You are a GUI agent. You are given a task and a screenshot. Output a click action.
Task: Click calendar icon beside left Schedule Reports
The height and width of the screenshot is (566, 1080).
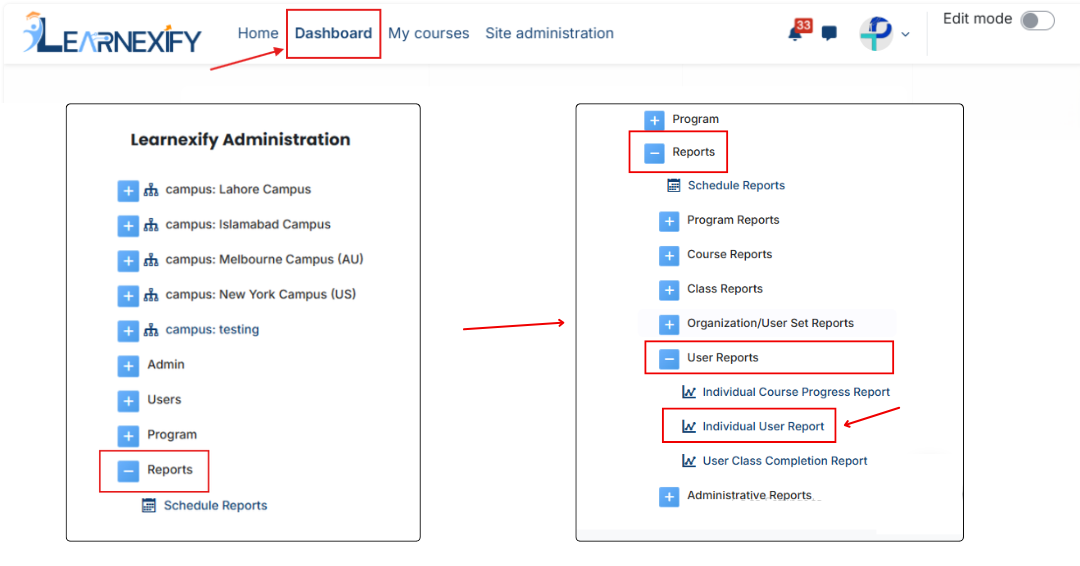[149, 505]
